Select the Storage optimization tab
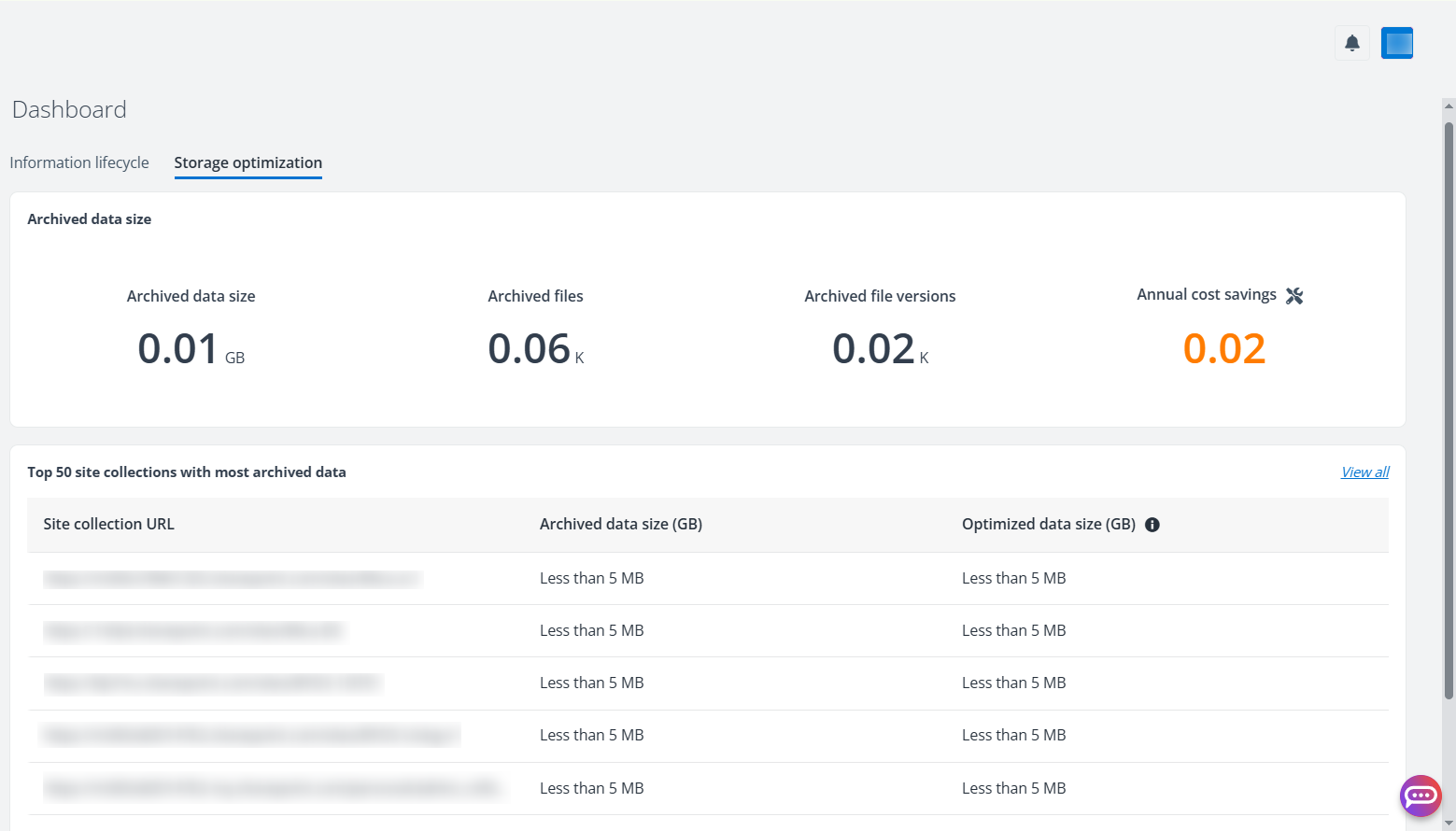Image resolution: width=1456 pixels, height=831 pixels. click(247, 162)
